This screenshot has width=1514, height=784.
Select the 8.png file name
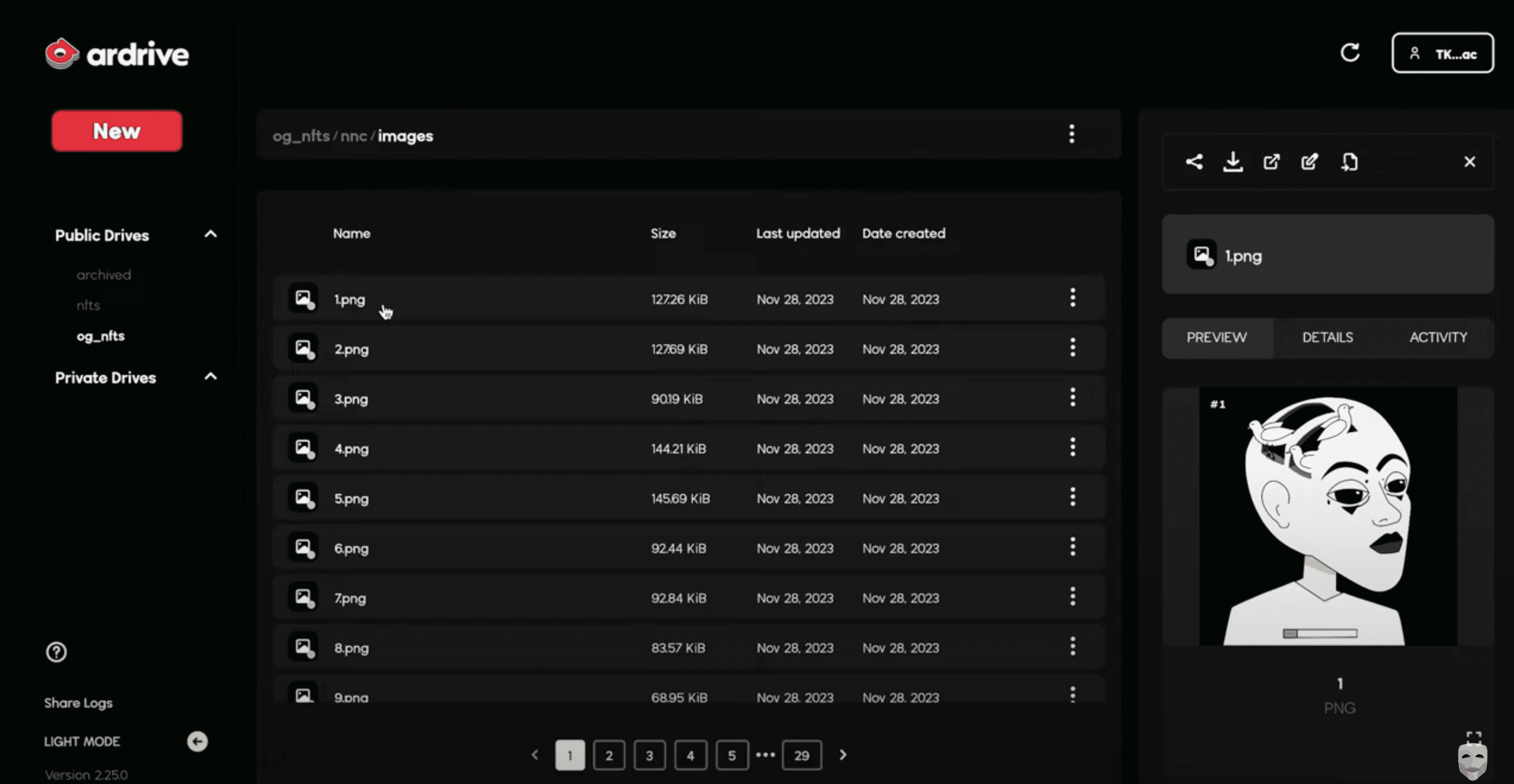coord(351,648)
